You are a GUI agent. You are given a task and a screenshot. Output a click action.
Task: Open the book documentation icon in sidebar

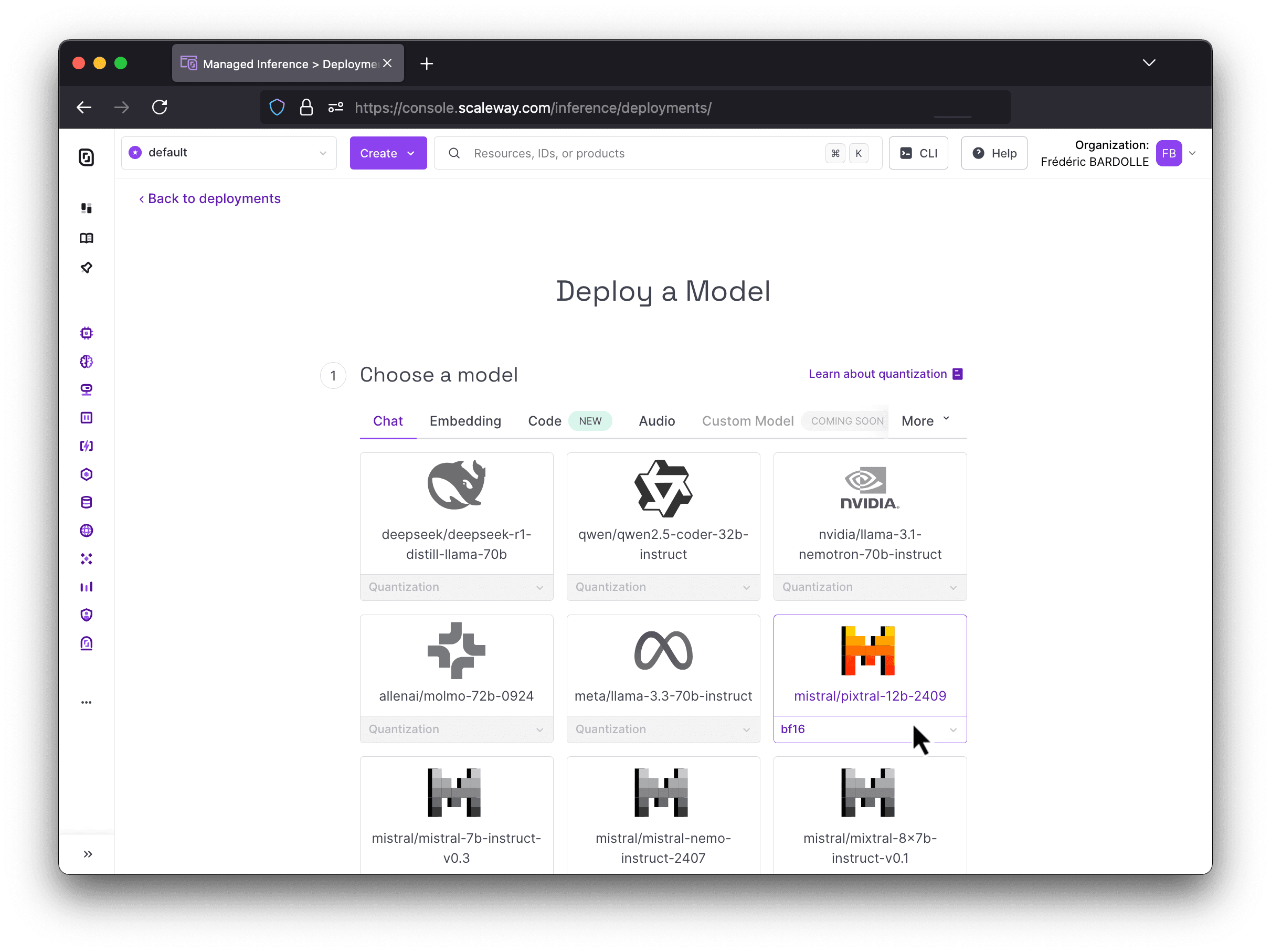click(86, 238)
